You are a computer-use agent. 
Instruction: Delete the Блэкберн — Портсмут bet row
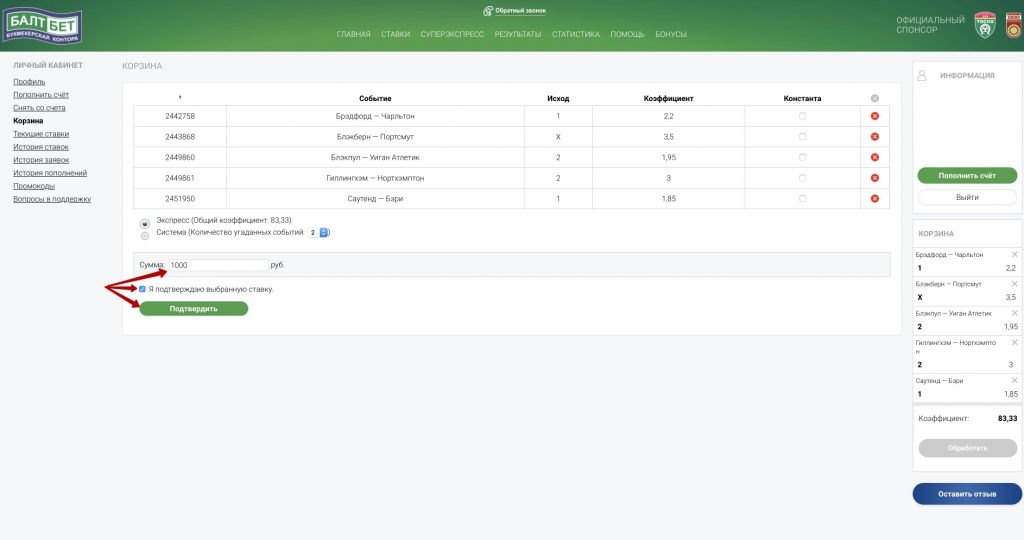click(874, 136)
